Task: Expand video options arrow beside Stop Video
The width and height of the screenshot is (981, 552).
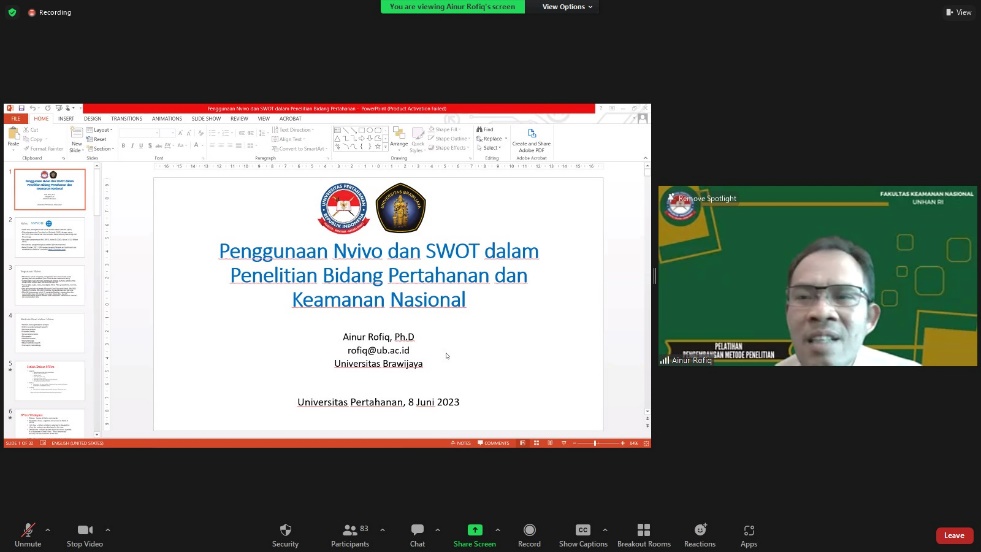Action: (108, 530)
